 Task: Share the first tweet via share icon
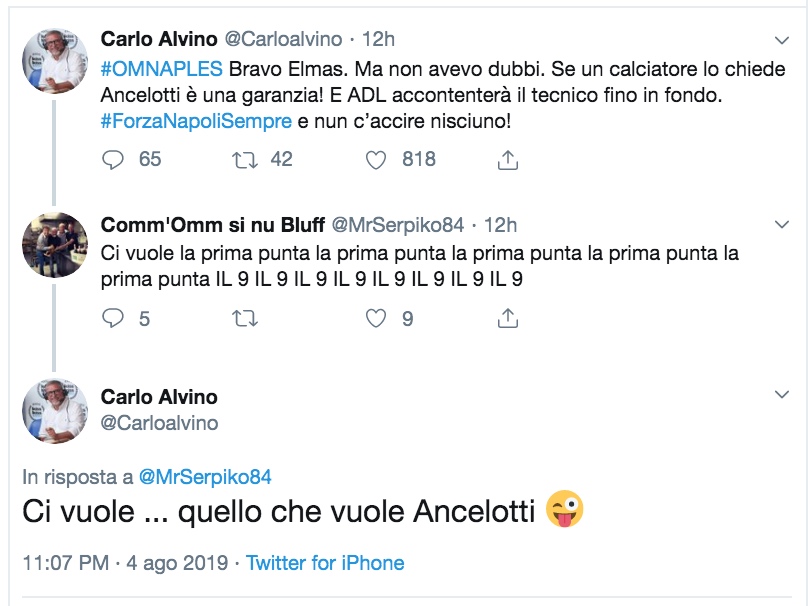click(x=507, y=159)
